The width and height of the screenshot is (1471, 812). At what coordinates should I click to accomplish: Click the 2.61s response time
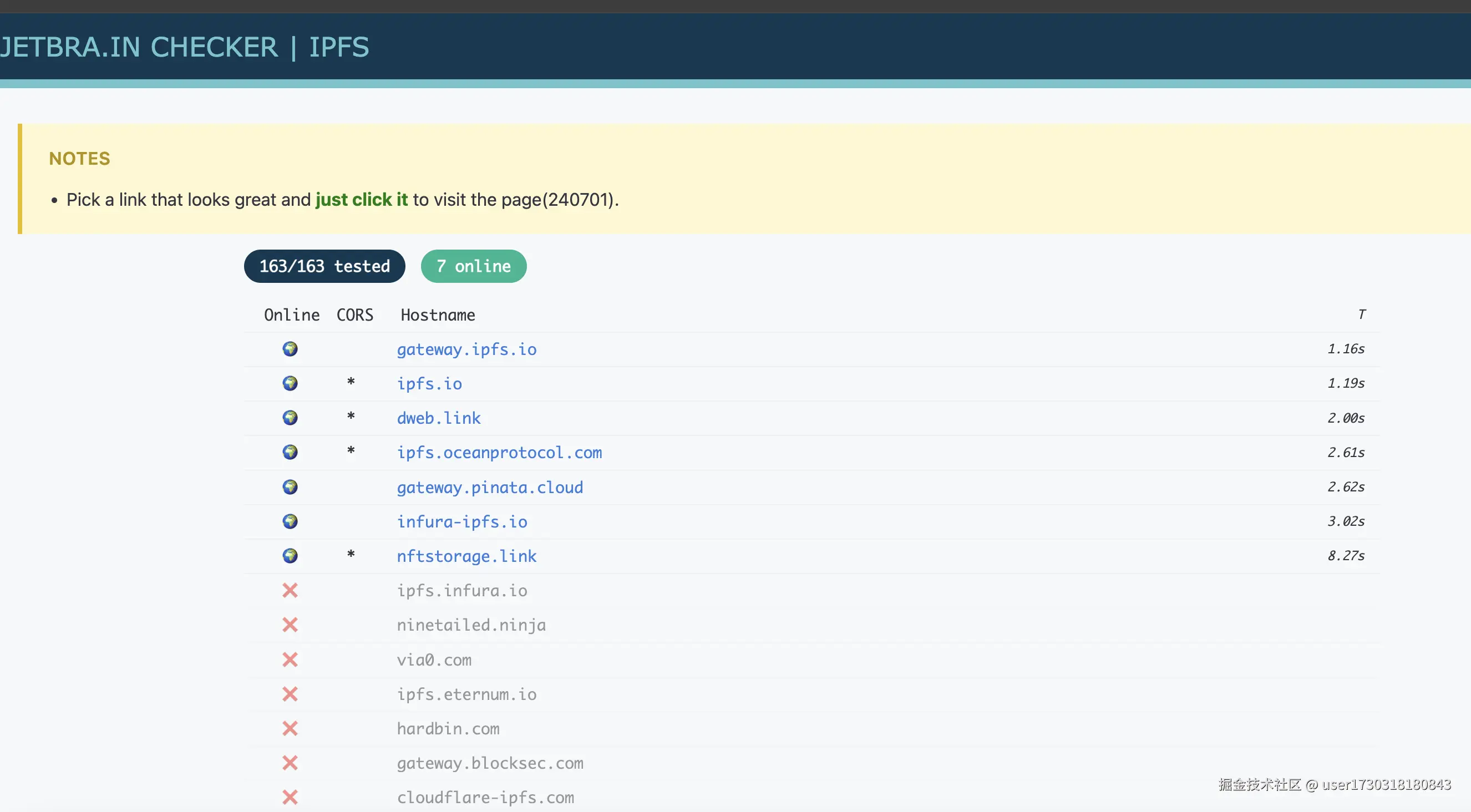(x=1346, y=452)
